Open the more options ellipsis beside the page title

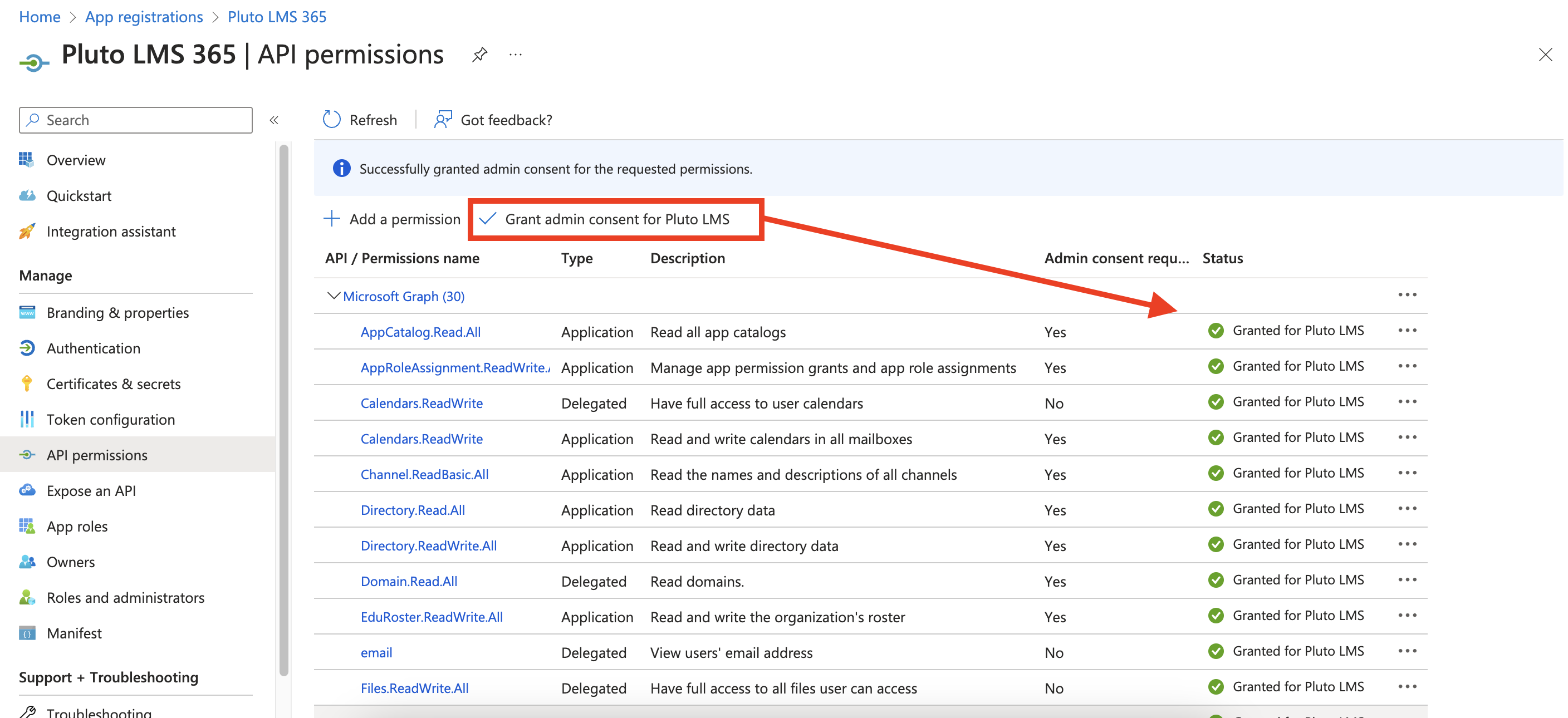pyautogui.click(x=516, y=55)
